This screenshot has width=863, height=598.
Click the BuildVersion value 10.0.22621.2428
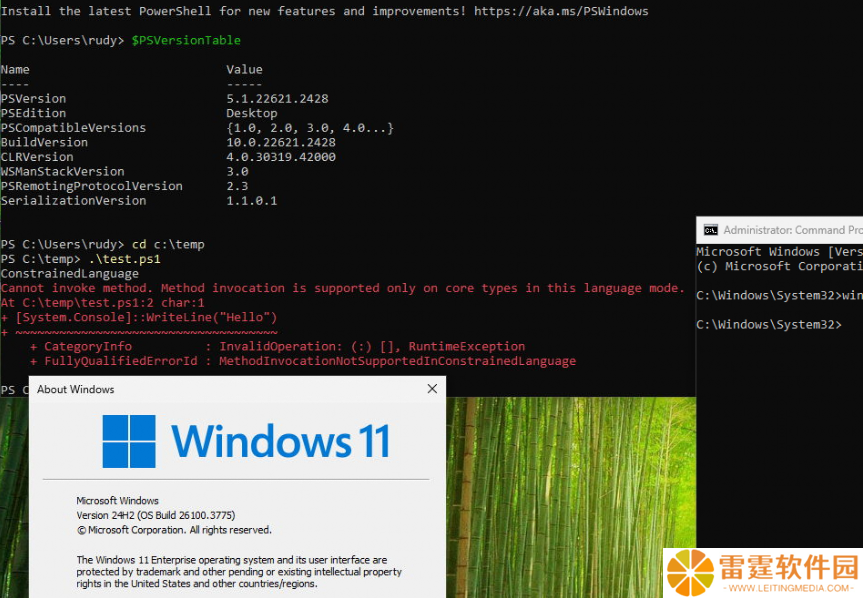[281, 142]
